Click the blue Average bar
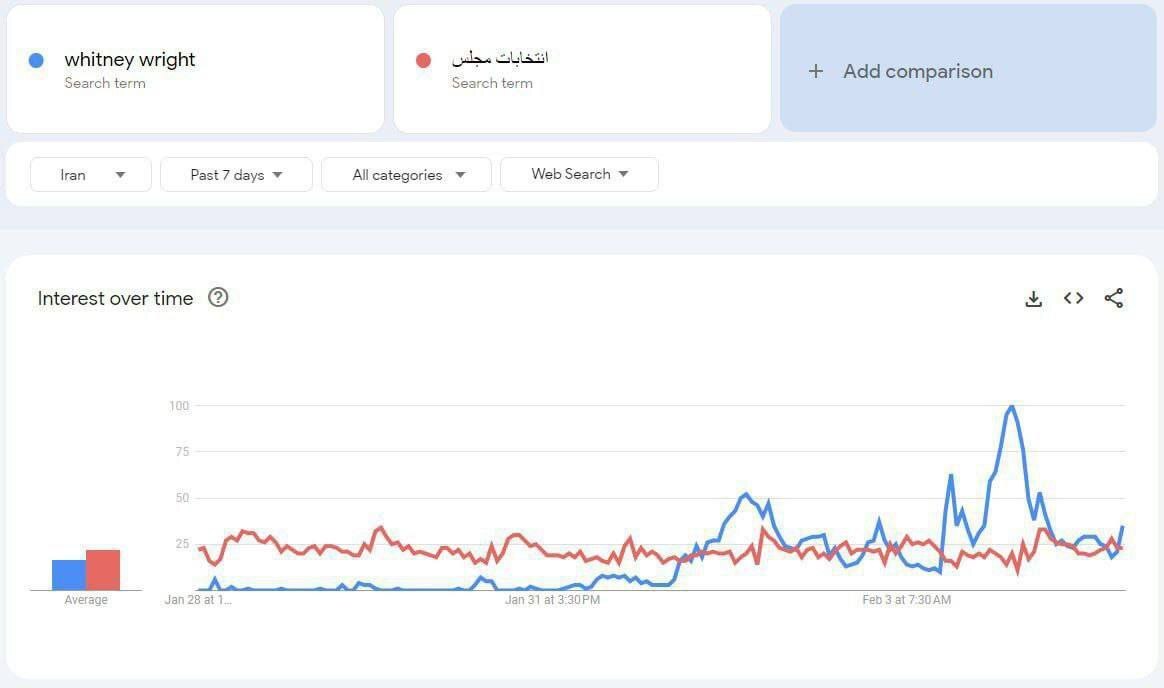The image size is (1164, 688). tap(69, 575)
